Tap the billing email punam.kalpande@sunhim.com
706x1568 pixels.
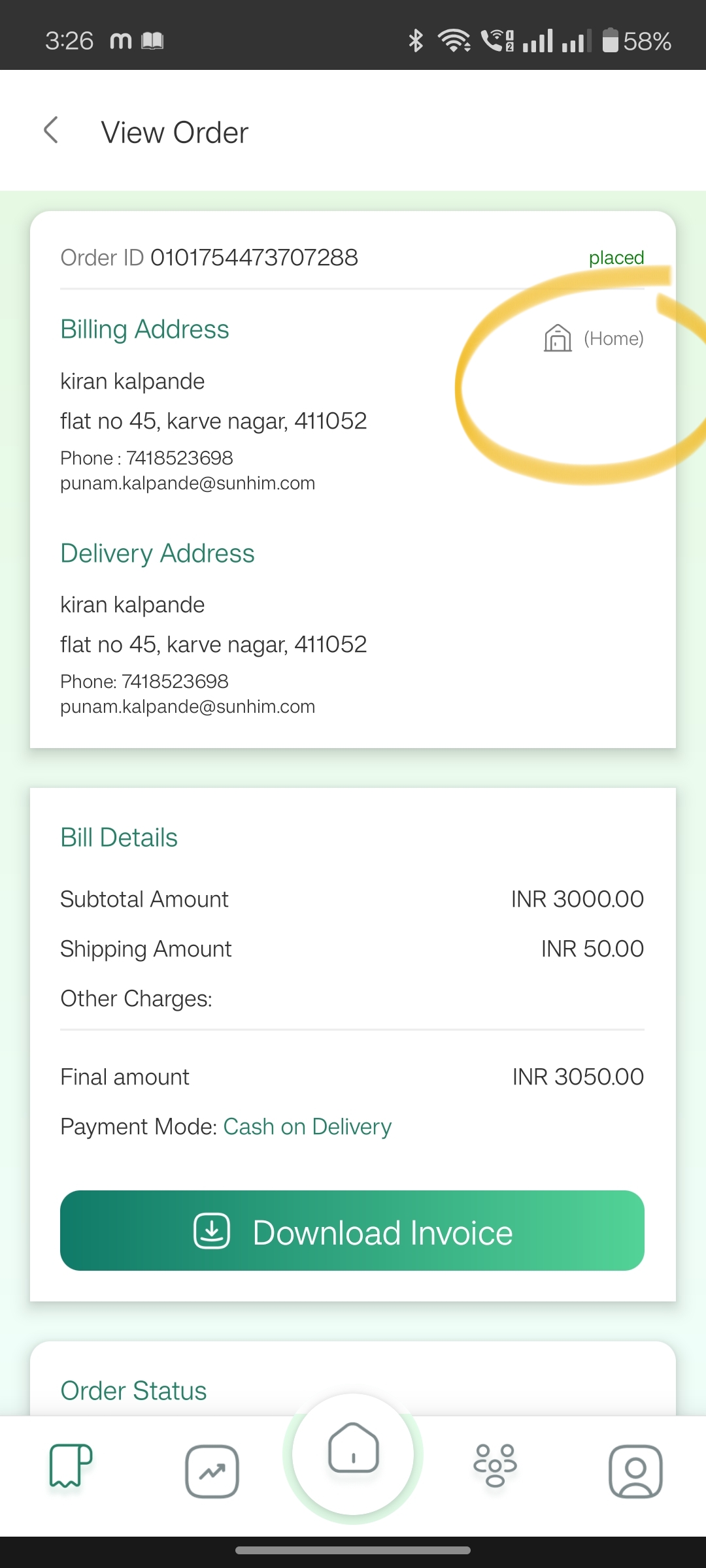click(x=188, y=483)
